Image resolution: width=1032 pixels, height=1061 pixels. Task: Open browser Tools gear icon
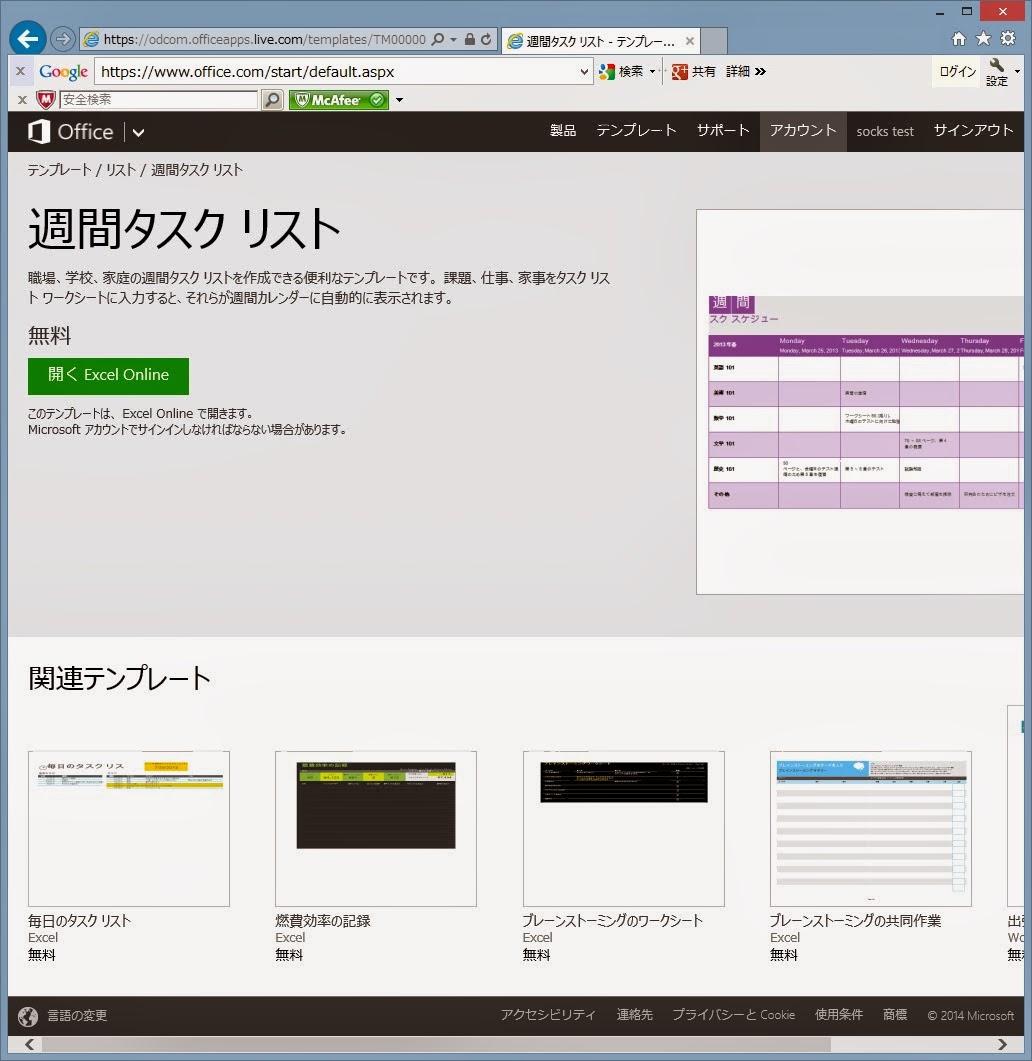(1008, 39)
